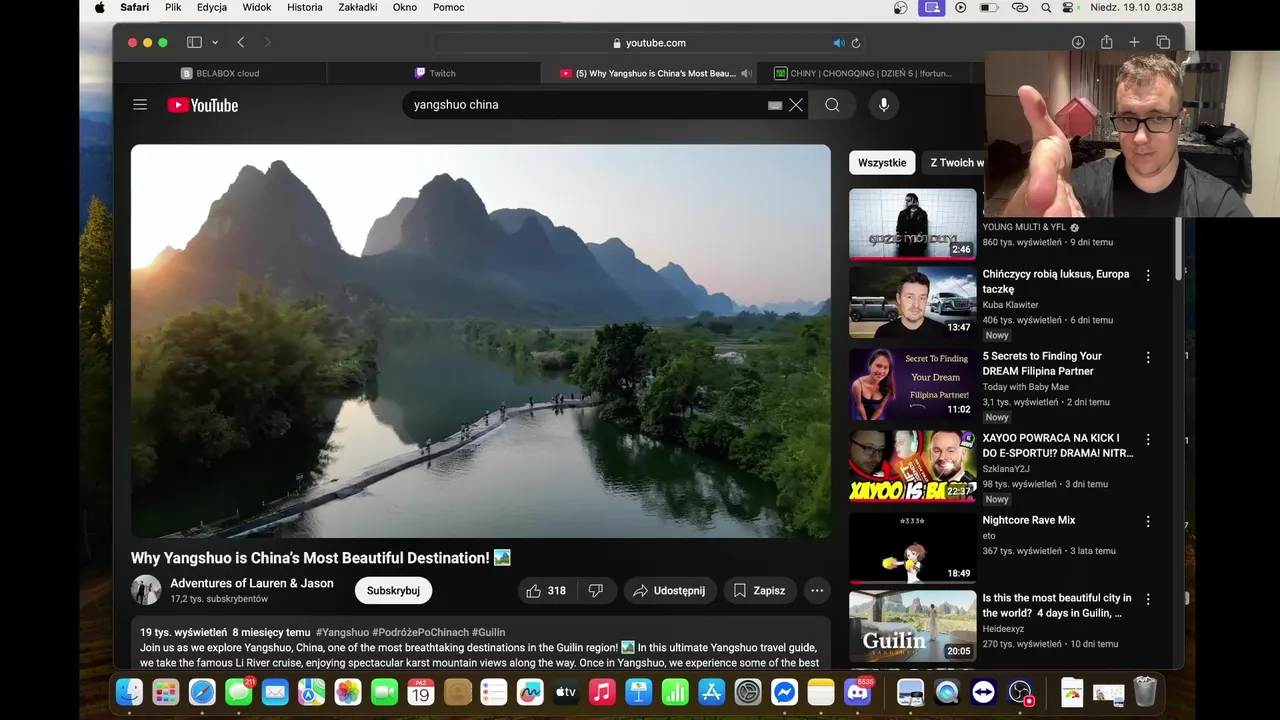The height and width of the screenshot is (720, 1280).
Task: Open Apple TV from the Dock
Action: (x=566, y=691)
